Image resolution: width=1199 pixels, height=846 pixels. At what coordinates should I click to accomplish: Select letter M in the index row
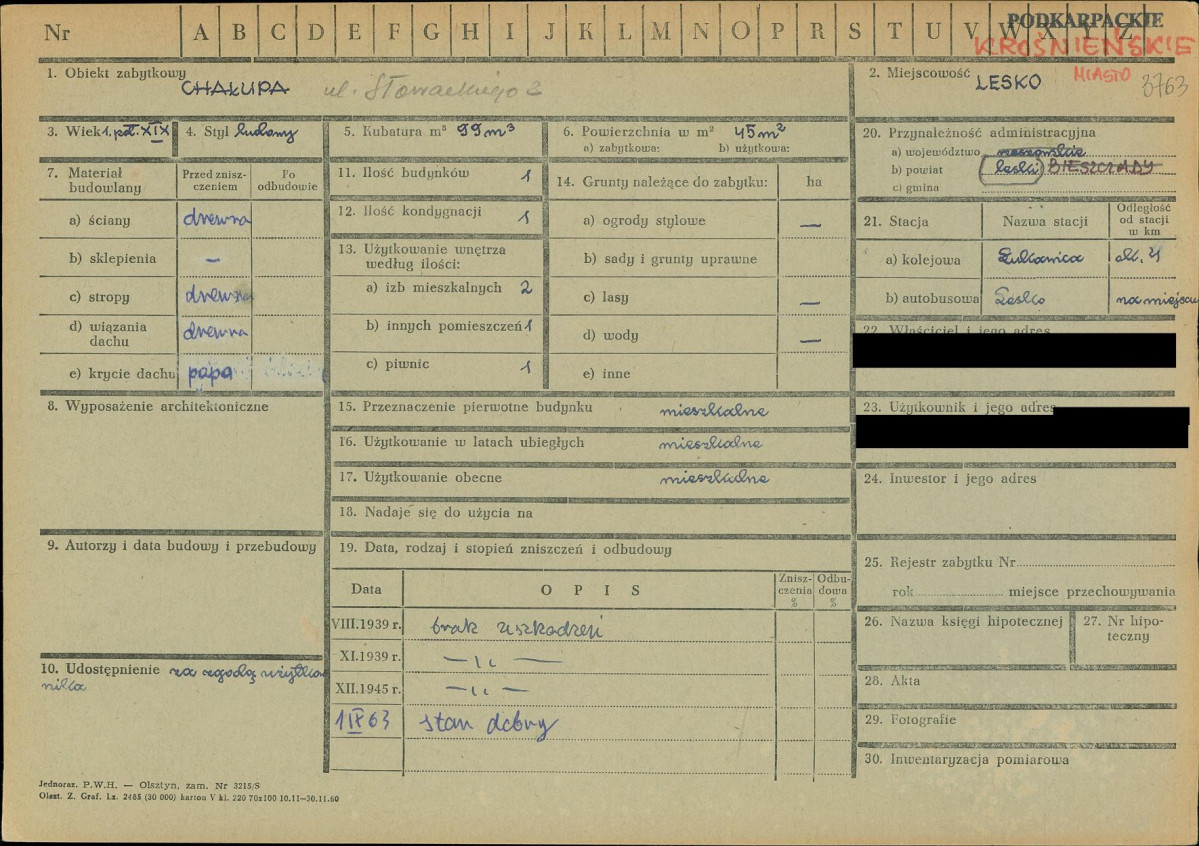pyautogui.click(x=661, y=31)
